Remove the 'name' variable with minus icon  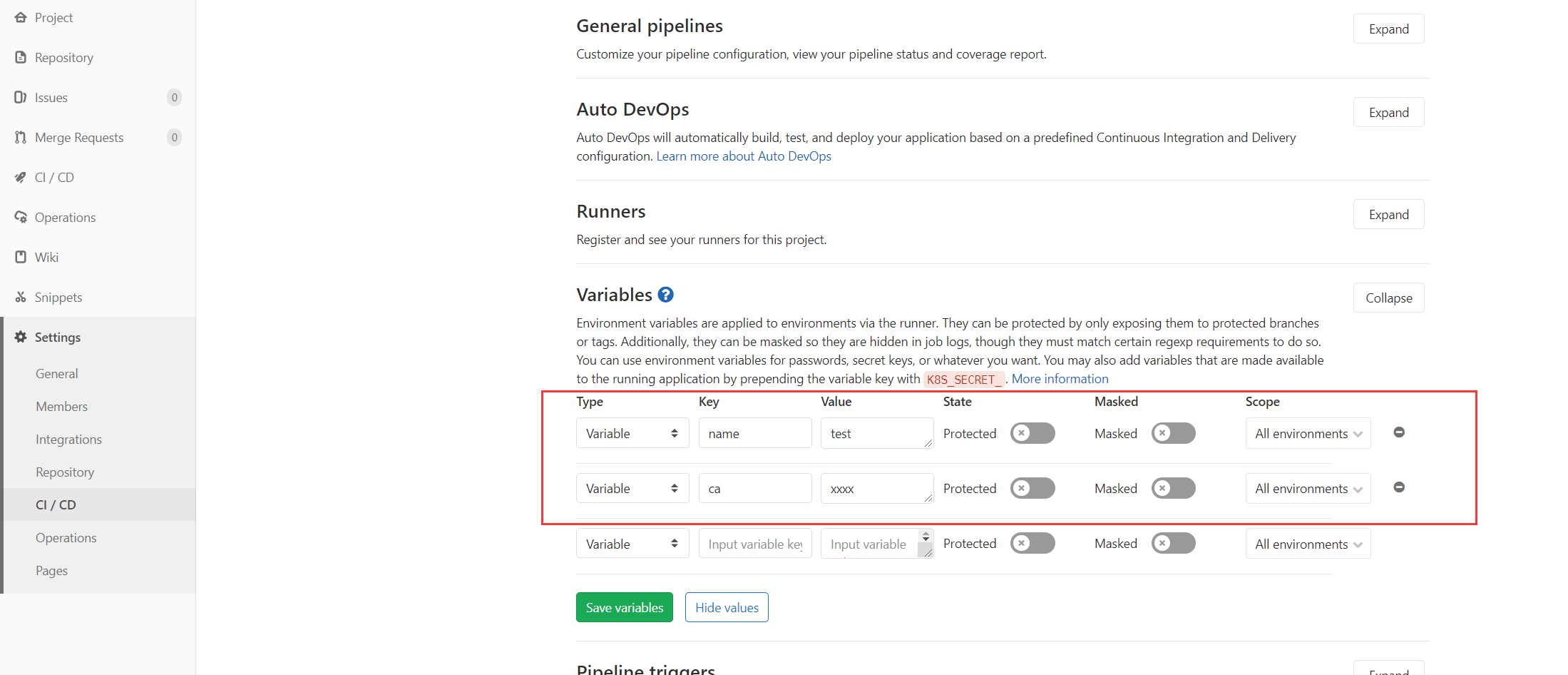pos(1399,432)
